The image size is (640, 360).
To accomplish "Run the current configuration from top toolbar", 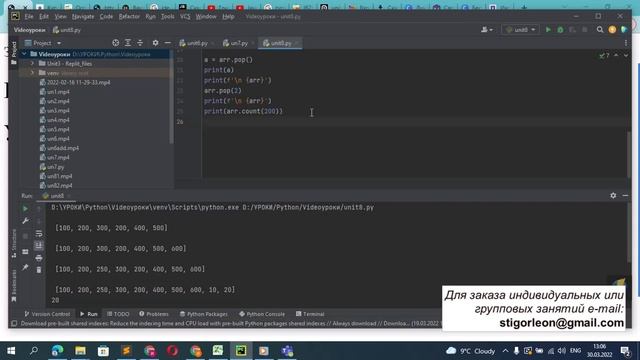I will coord(548,30).
